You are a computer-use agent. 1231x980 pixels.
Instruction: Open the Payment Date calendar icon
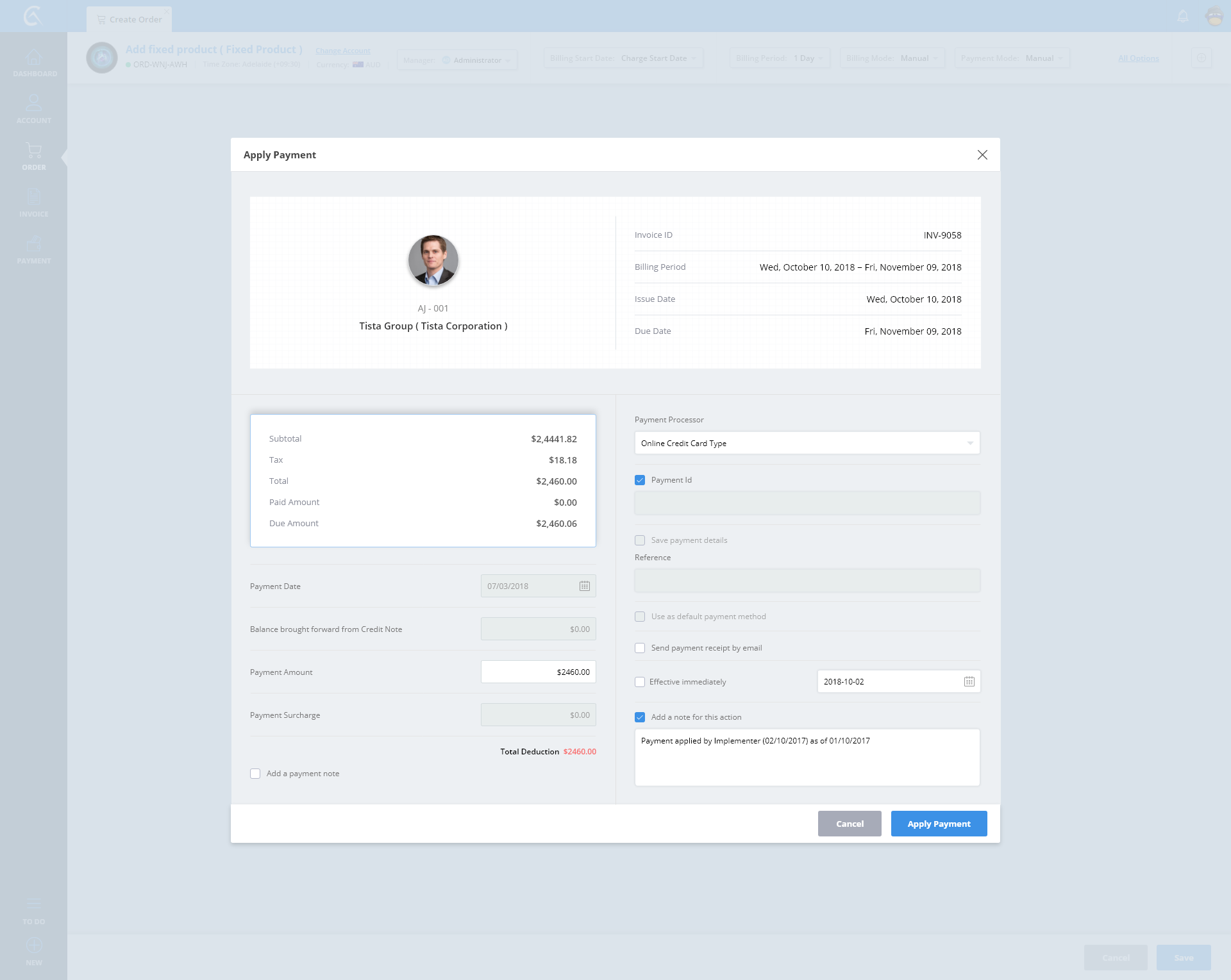click(584, 586)
